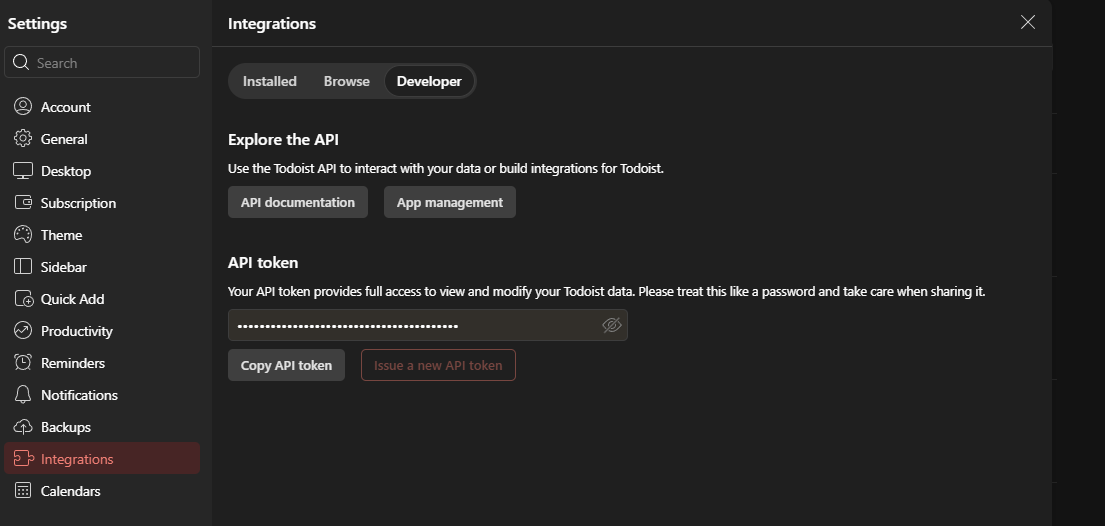Click the Reminders alarm clock icon

(23, 362)
